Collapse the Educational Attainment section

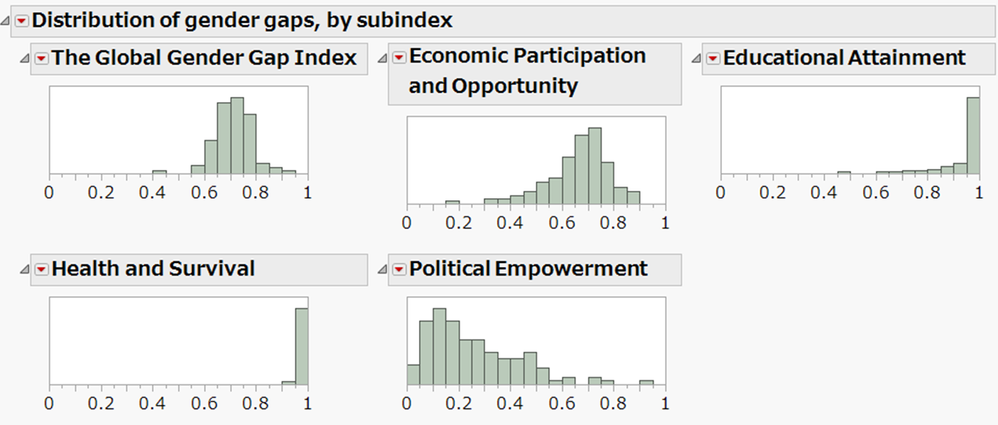(x=697, y=59)
